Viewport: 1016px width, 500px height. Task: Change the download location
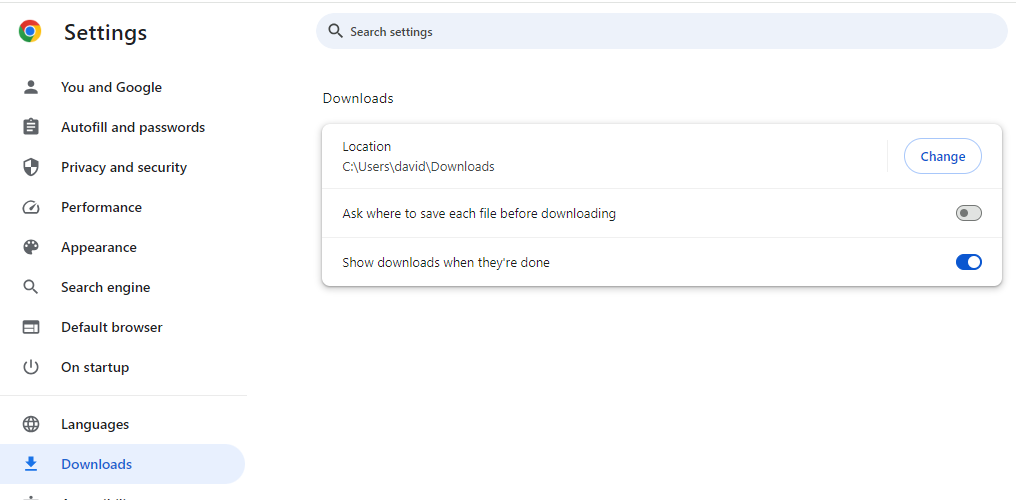pyautogui.click(x=943, y=156)
